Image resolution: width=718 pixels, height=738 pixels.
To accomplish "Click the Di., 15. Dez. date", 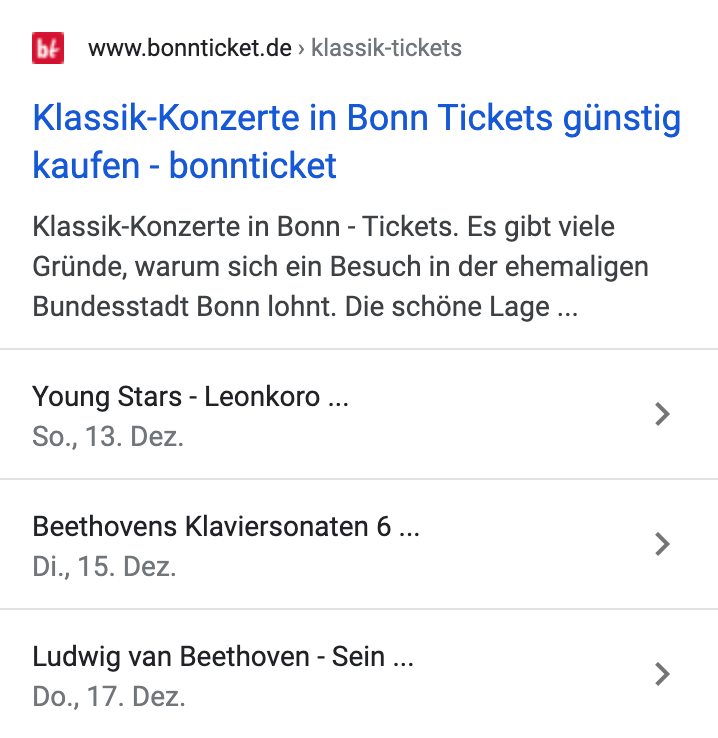I will point(104,567).
